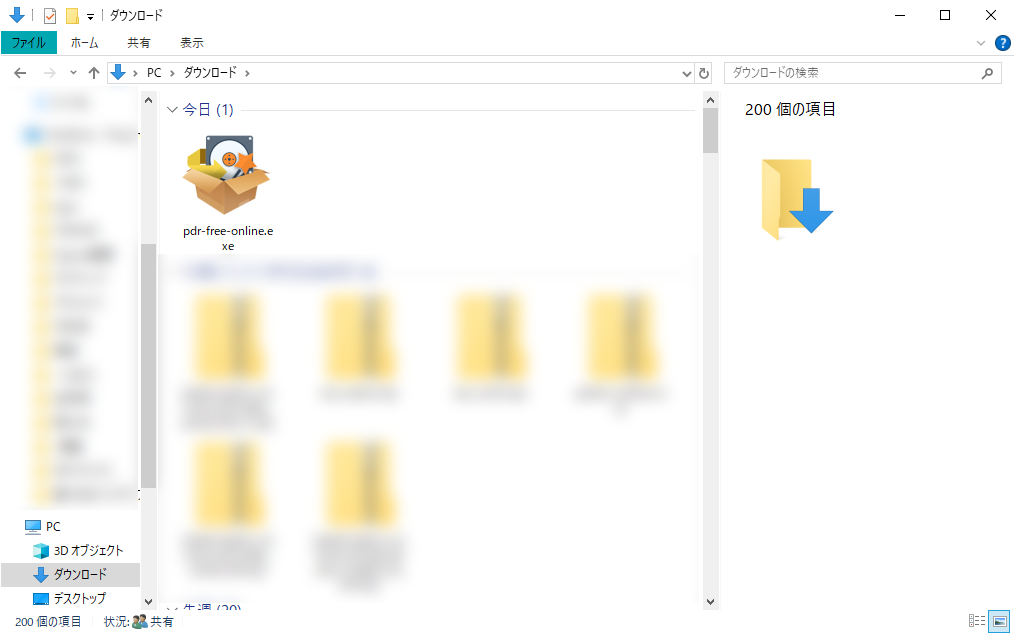Select 3D オブジェクト in navigation pane
The width and height of the screenshot is (1015, 634).
[78, 550]
